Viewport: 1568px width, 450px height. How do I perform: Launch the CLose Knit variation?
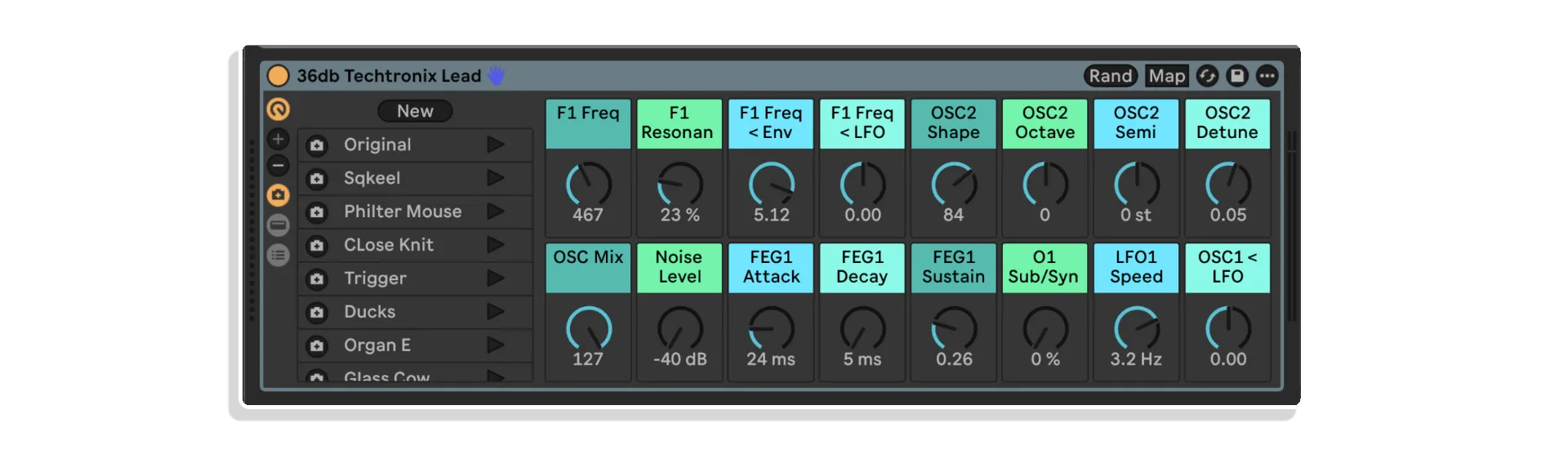(495, 245)
